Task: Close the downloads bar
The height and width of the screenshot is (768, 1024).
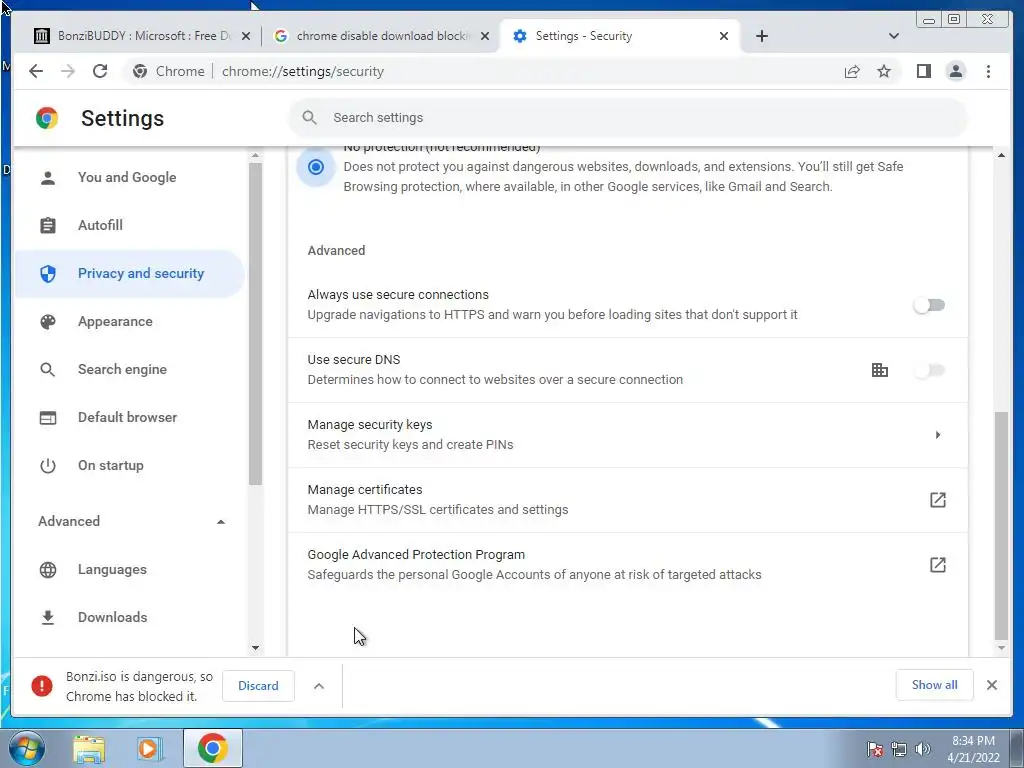Action: pos(991,685)
